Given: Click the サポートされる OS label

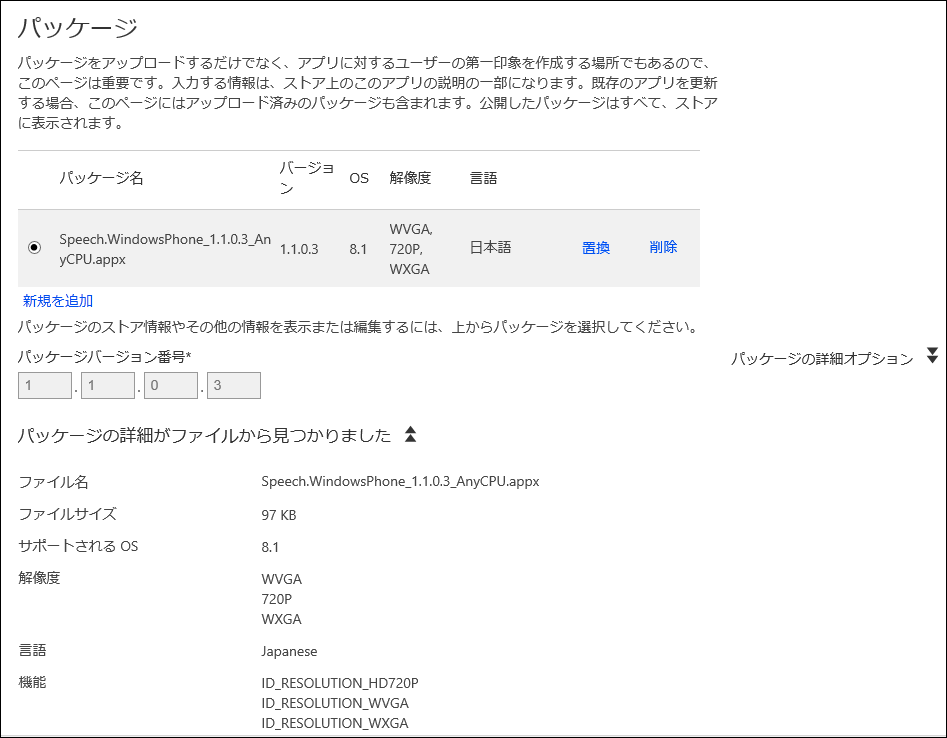Looking at the screenshot, I should 79,546.
